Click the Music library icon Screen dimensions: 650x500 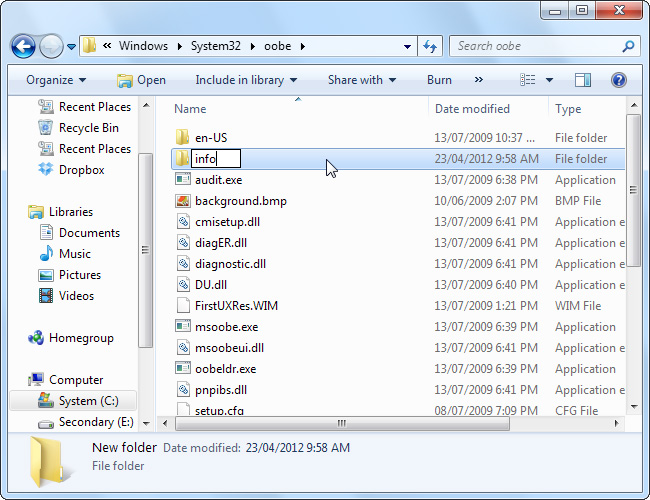pyautogui.click(x=46, y=253)
